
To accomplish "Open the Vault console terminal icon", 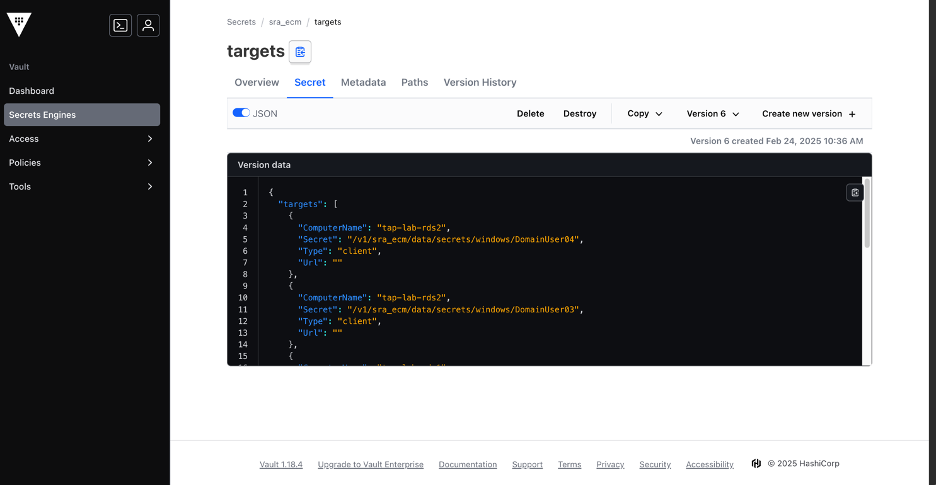I will pyautogui.click(x=121, y=26).
